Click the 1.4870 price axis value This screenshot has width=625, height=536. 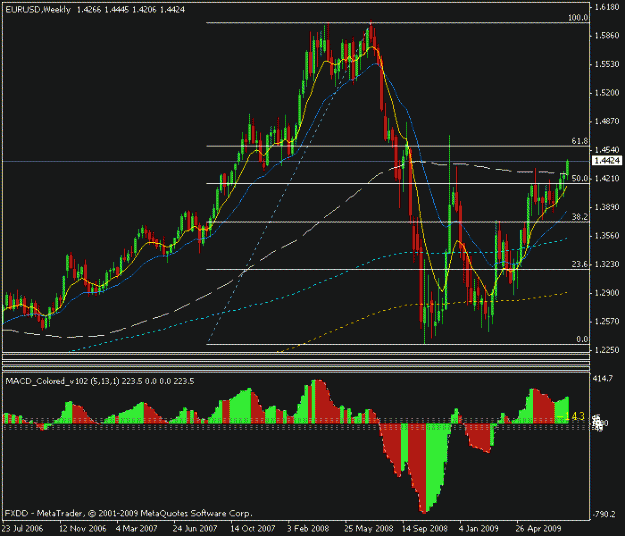coord(607,121)
